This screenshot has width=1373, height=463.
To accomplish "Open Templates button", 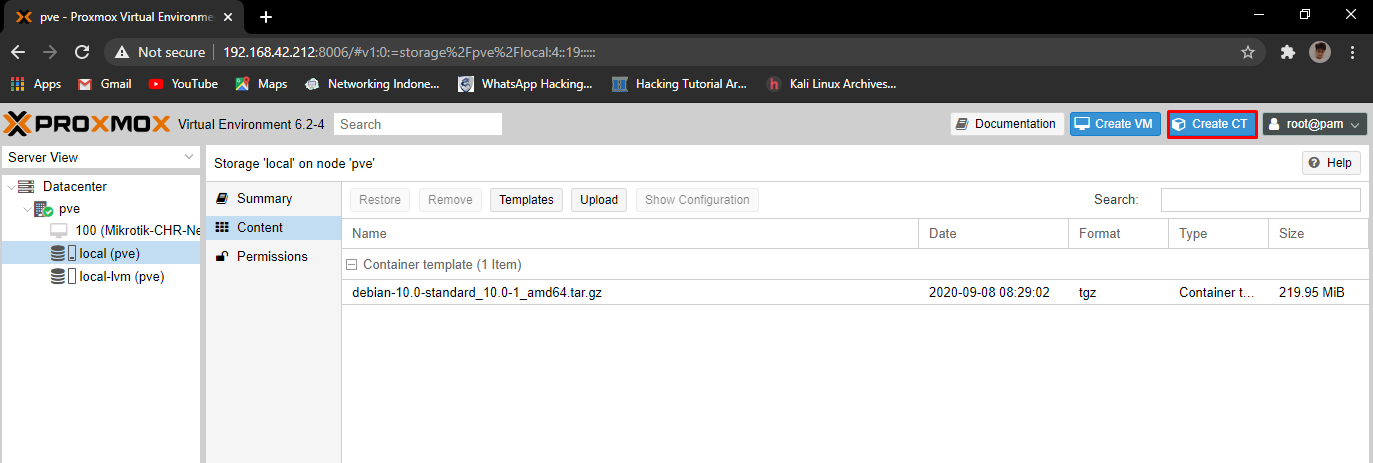I will (526, 200).
